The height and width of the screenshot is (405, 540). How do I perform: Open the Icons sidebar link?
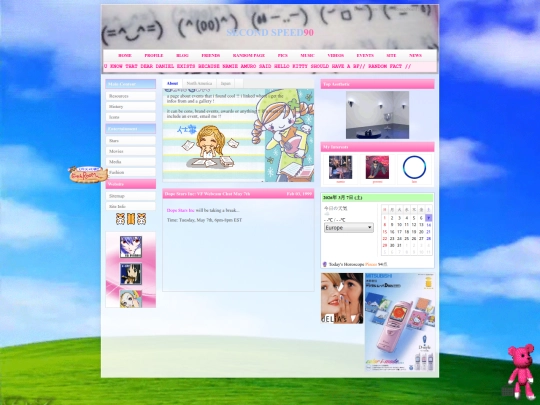[131, 117]
